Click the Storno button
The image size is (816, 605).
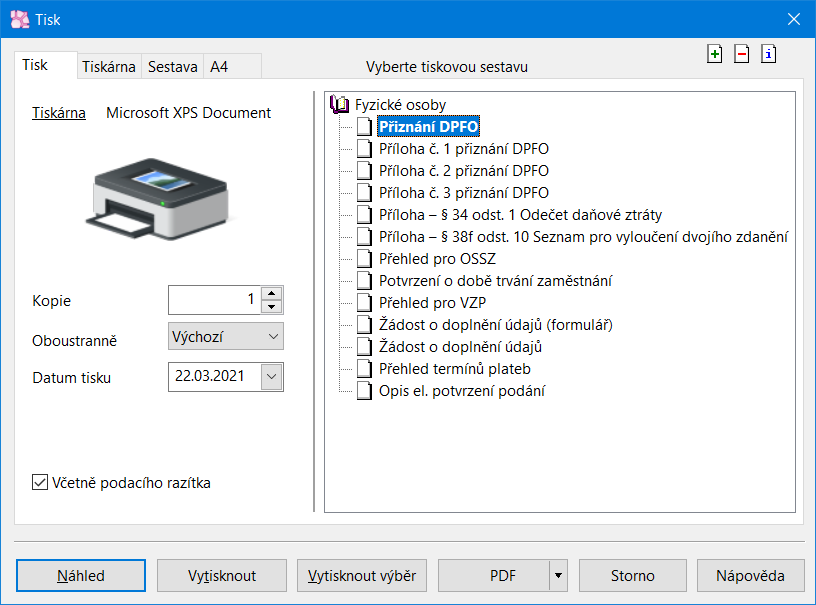633,575
